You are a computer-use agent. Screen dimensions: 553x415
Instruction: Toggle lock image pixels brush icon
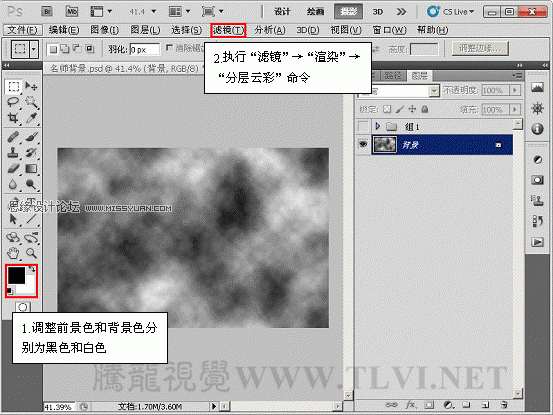[x=400, y=109]
